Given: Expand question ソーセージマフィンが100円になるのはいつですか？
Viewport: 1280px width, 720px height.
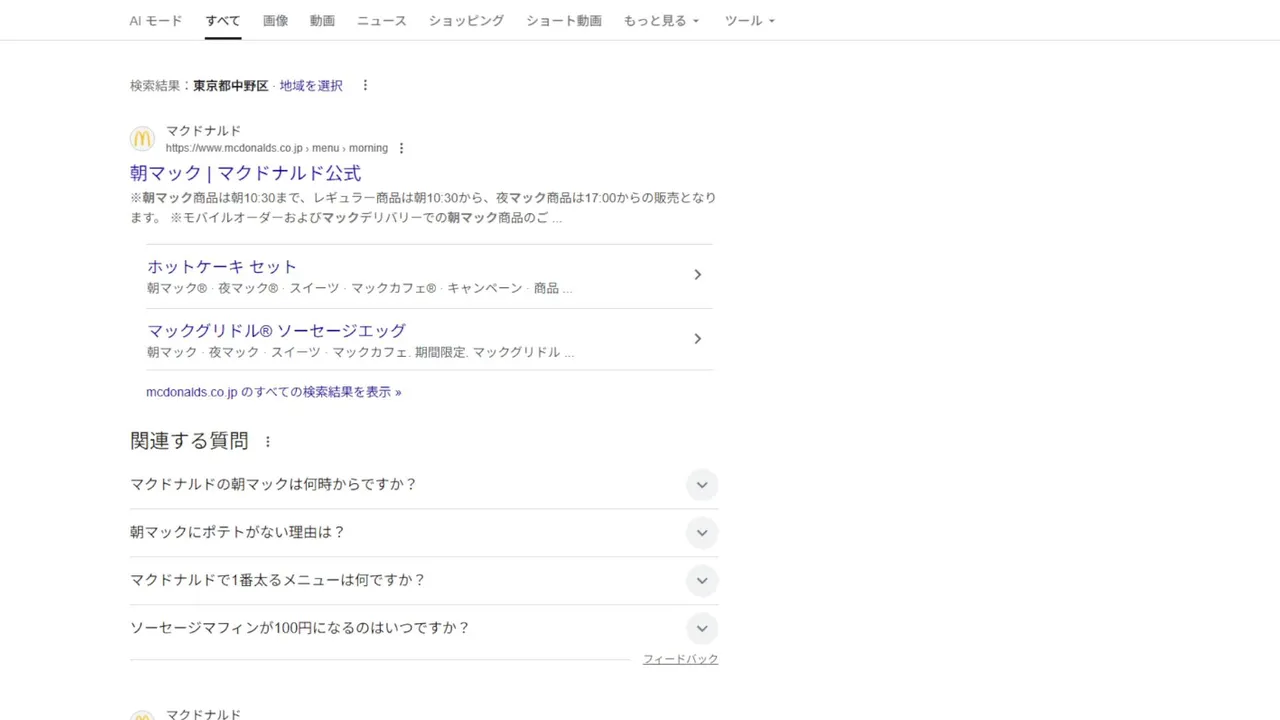Looking at the screenshot, I should pyautogui.click(x=424, y=629).
